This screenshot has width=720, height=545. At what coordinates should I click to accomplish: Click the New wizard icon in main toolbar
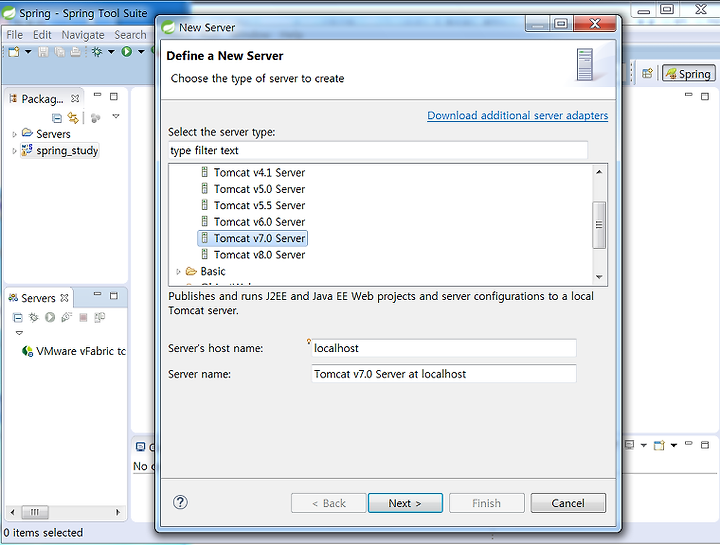pos(14,52)
